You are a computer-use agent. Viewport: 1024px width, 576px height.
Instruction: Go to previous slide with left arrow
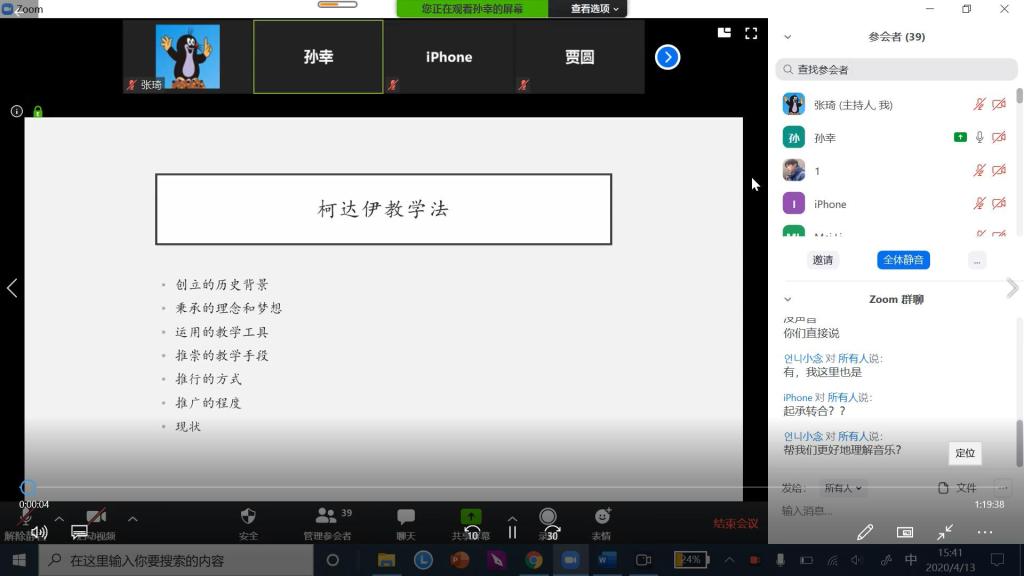click(x=12, y=288)
